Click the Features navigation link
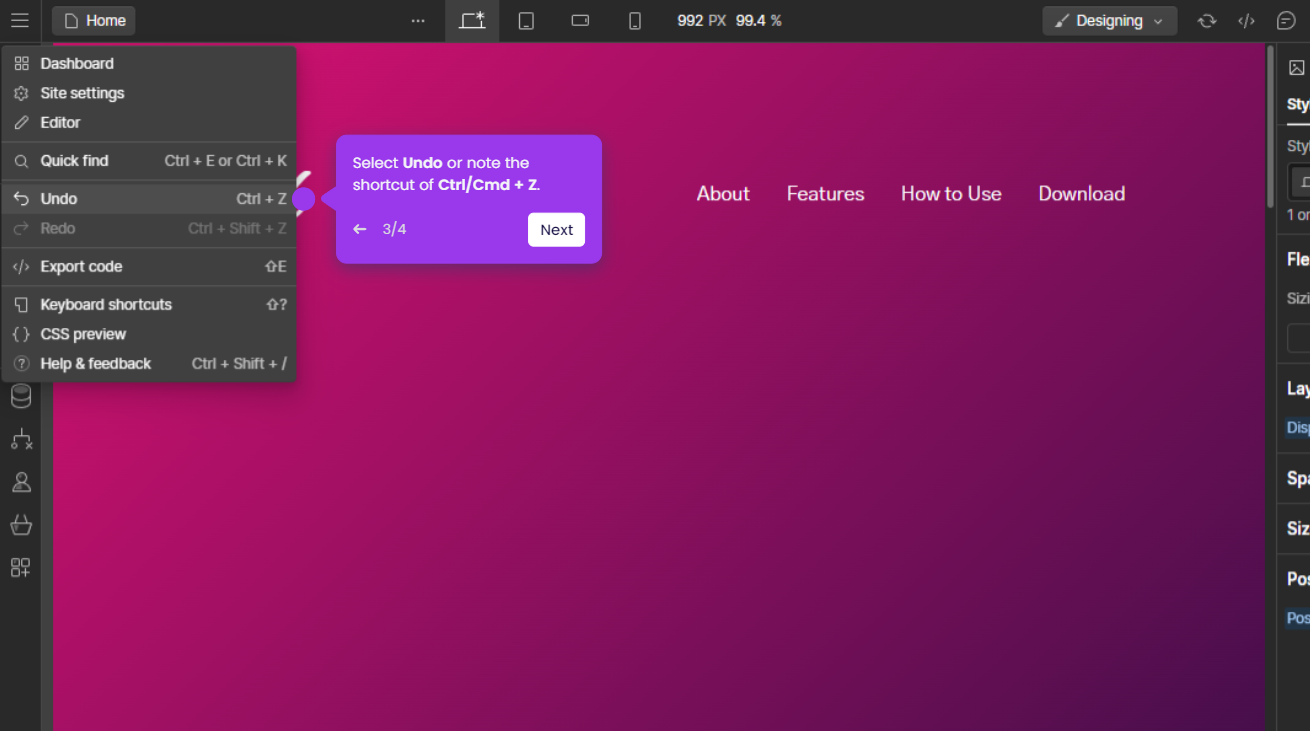 (825, 193)
